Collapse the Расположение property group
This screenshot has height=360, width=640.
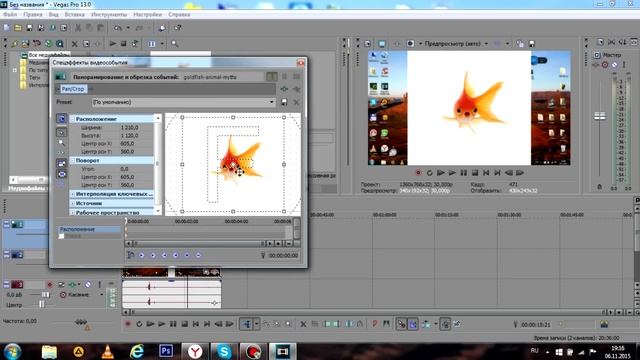tap(73, 119)
